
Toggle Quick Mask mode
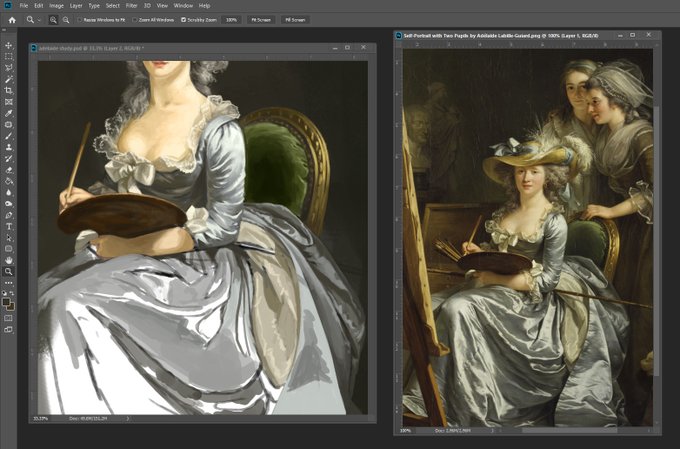pos(8,318)
